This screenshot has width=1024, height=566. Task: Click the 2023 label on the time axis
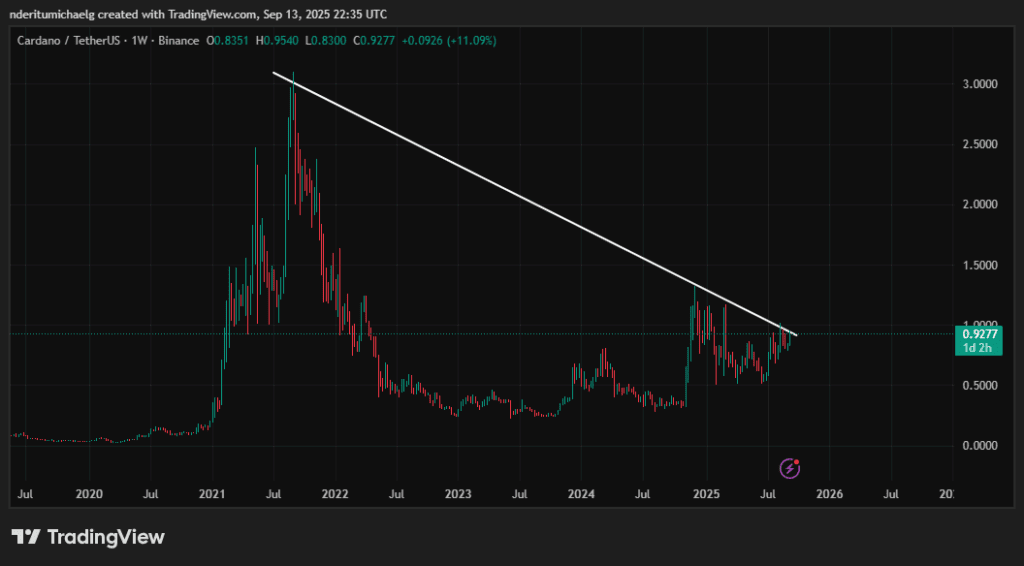pyautogui.click(x=458, y=494)
